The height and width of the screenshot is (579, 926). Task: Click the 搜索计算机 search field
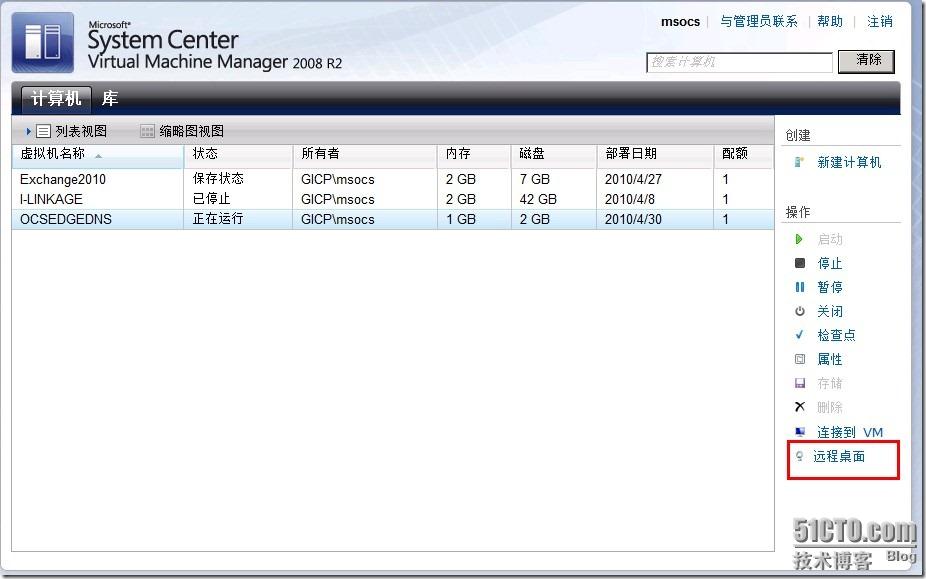[x=739, y=62]
